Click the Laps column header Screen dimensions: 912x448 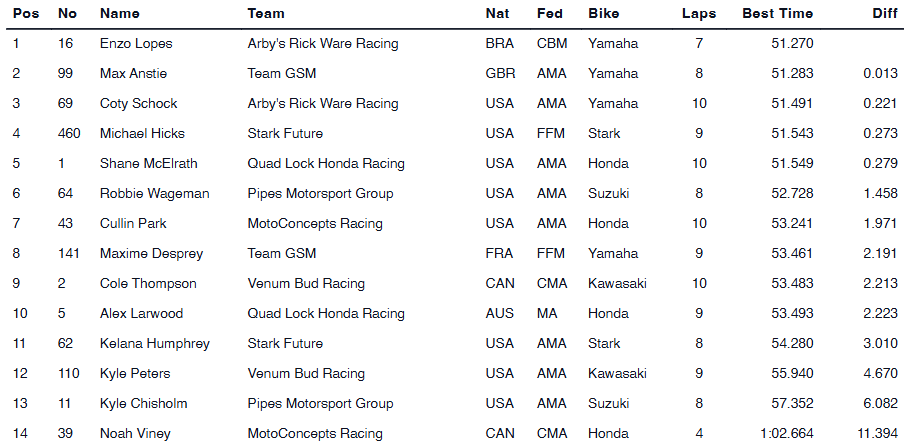pyautogui.click(x=699, y=14)
